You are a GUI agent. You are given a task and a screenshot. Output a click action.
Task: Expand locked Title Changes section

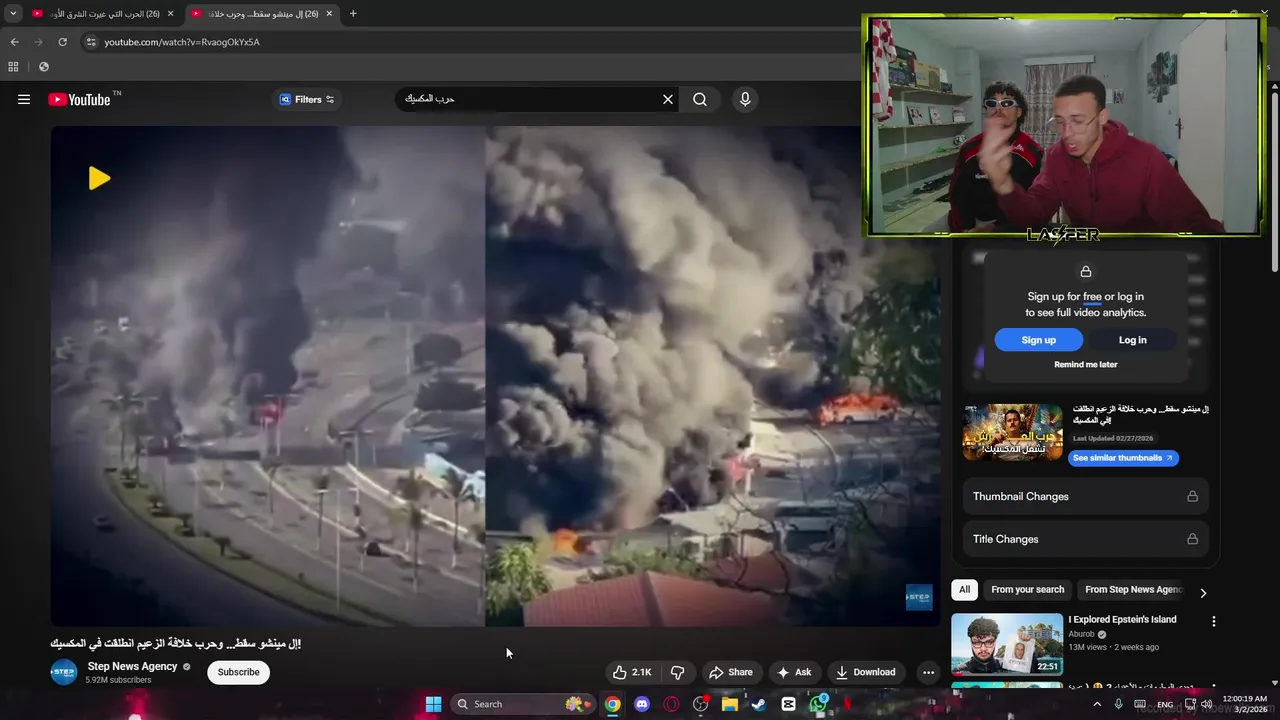1086,539
